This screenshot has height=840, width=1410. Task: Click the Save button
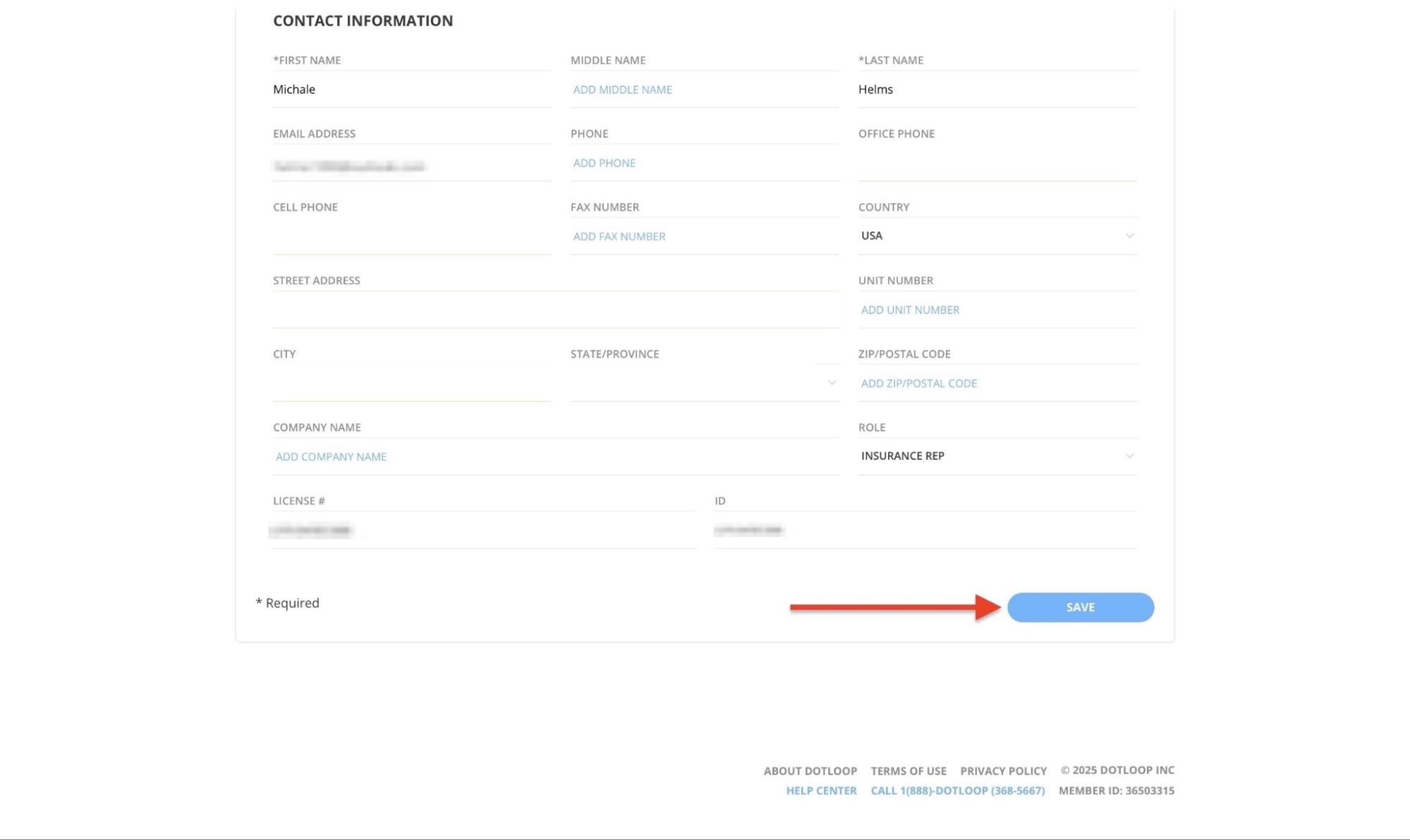pos(1080,607)
